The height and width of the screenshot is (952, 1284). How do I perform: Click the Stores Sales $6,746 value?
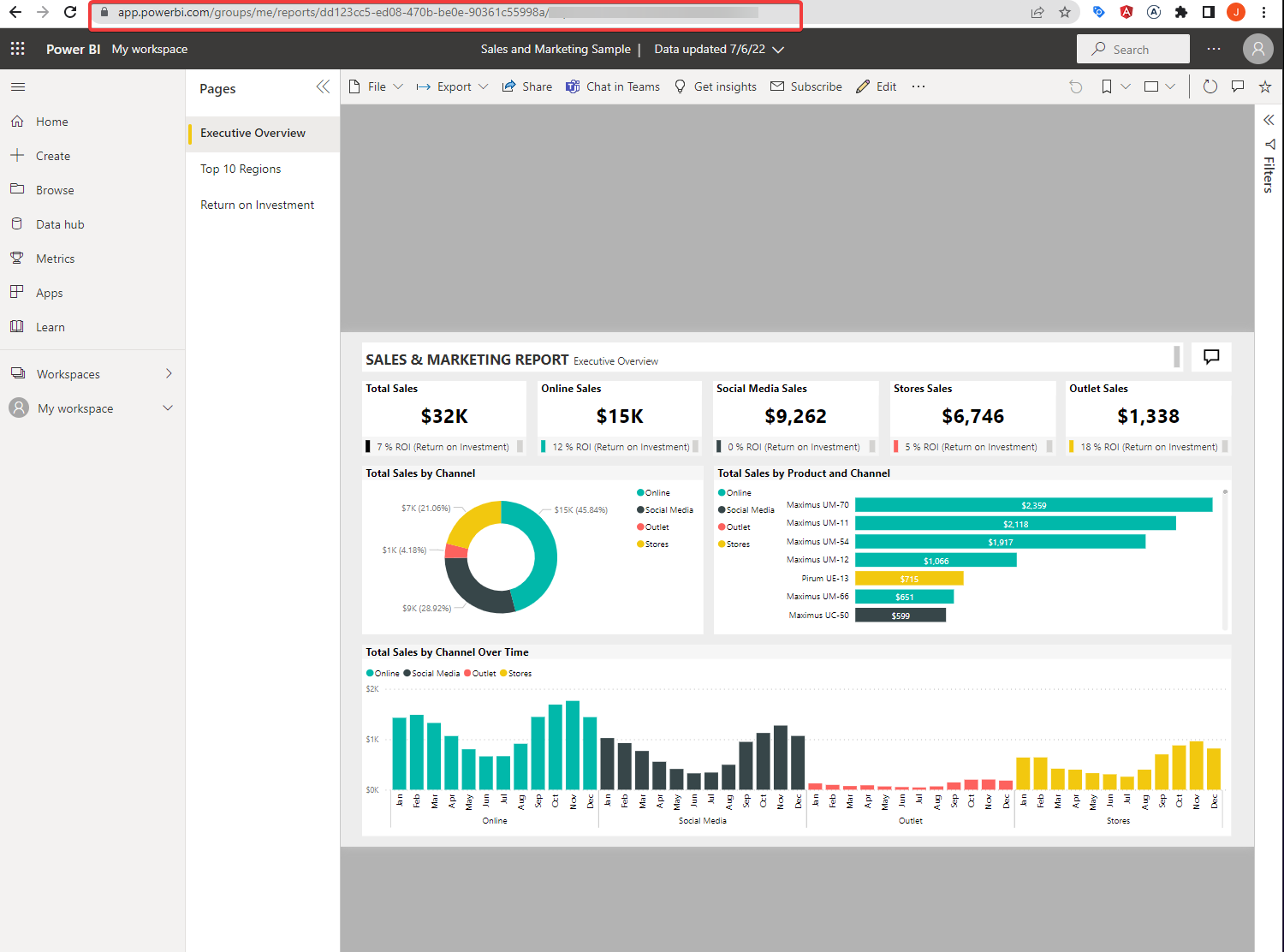click(x=973, y=417)
